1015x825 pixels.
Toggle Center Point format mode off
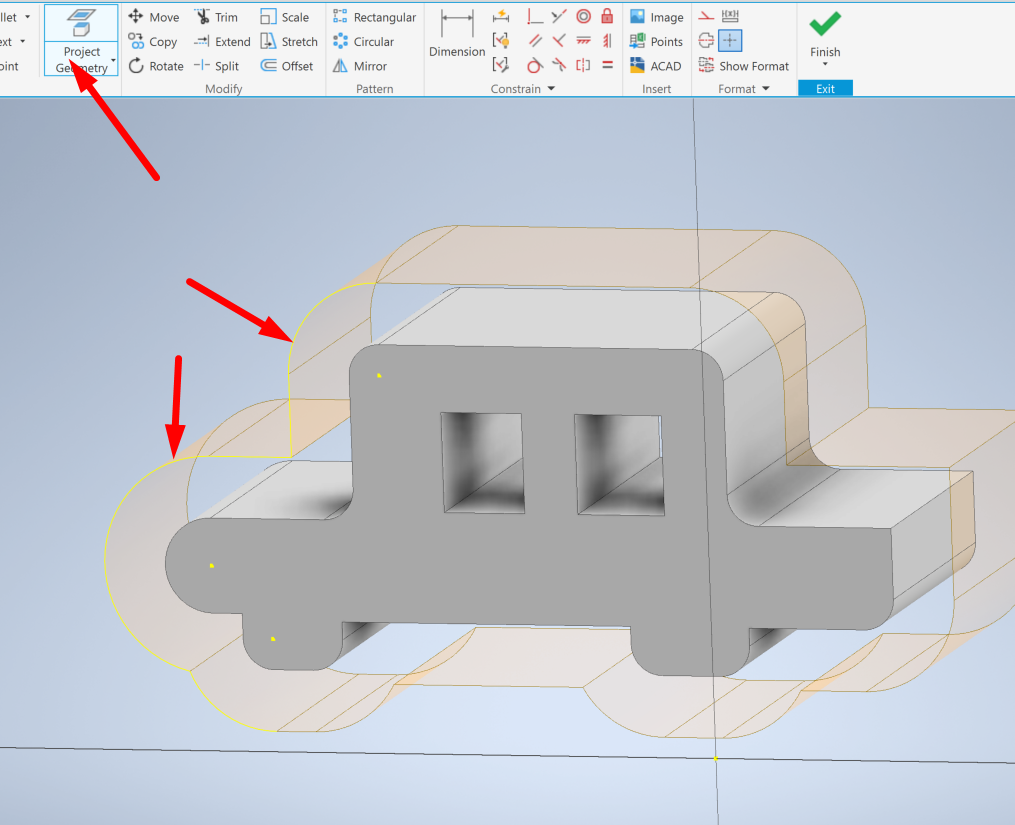click(730, 40)
